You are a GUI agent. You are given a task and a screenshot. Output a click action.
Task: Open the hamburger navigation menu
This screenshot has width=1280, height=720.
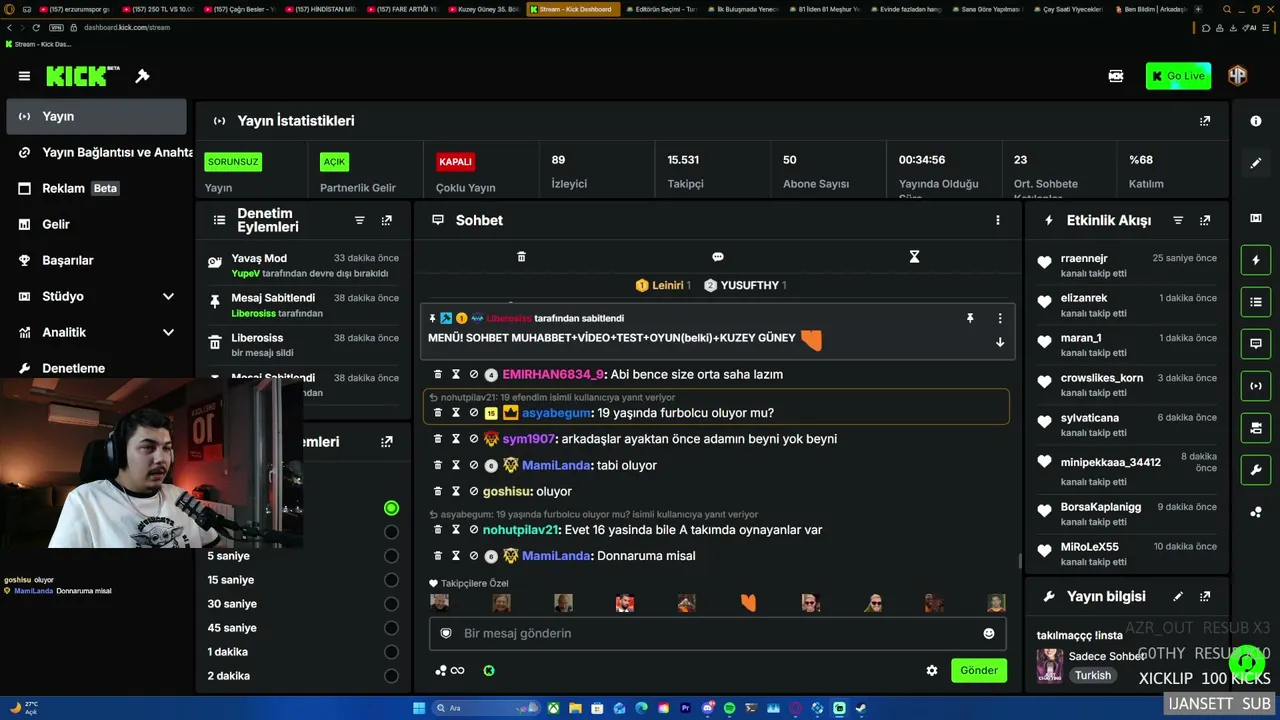[x=24, y=76]
